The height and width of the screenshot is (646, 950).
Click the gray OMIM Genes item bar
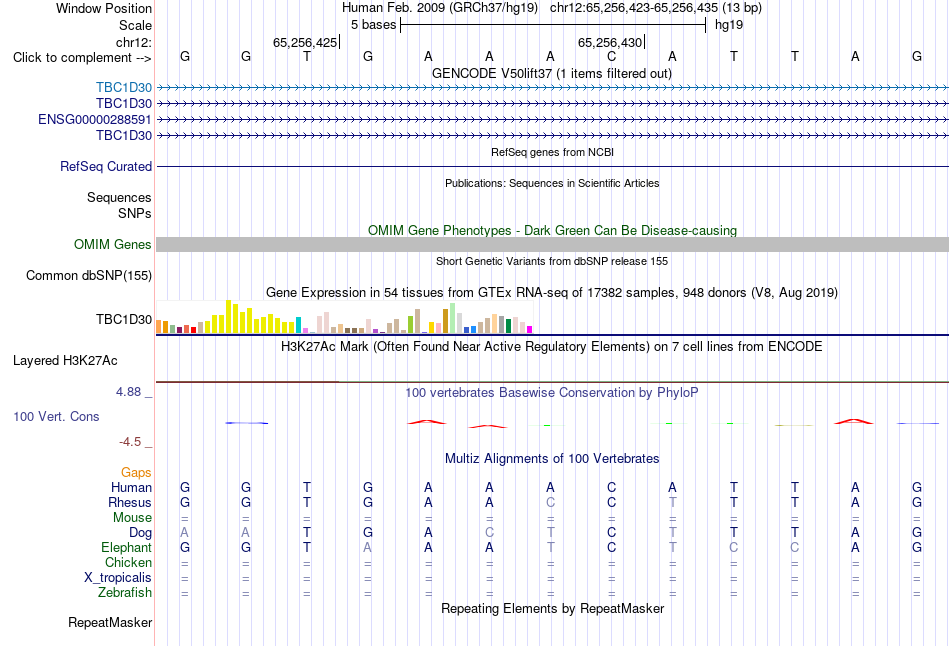552,244
